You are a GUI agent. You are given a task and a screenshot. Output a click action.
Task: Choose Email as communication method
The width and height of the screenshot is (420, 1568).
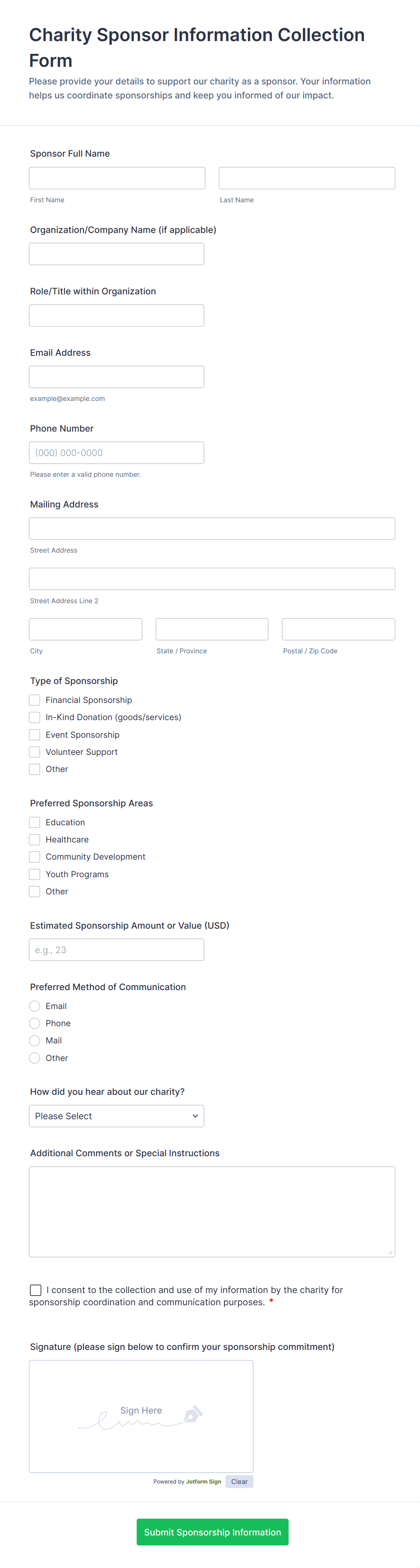point(35,1006)
